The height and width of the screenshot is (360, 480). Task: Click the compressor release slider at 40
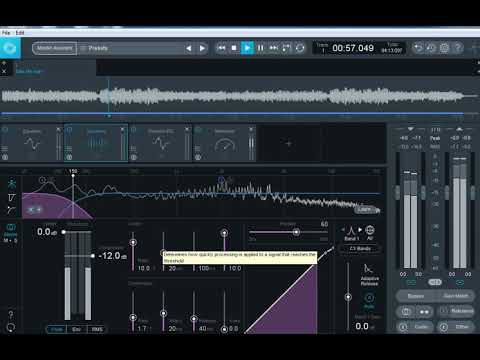click(x=194, y=319)
